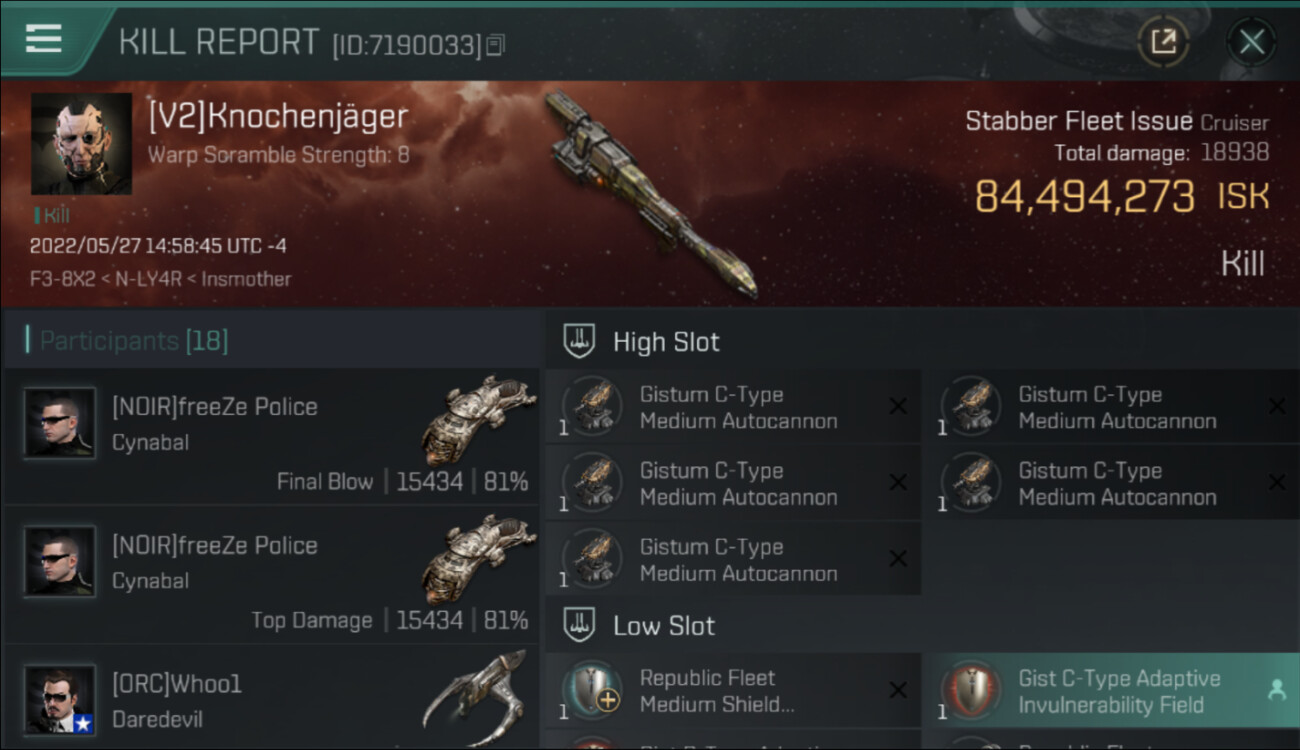Screen dimensions: 1300x750
Task: Open the Top Damage freeZe Police entry
Action: [x=271, y=575]
